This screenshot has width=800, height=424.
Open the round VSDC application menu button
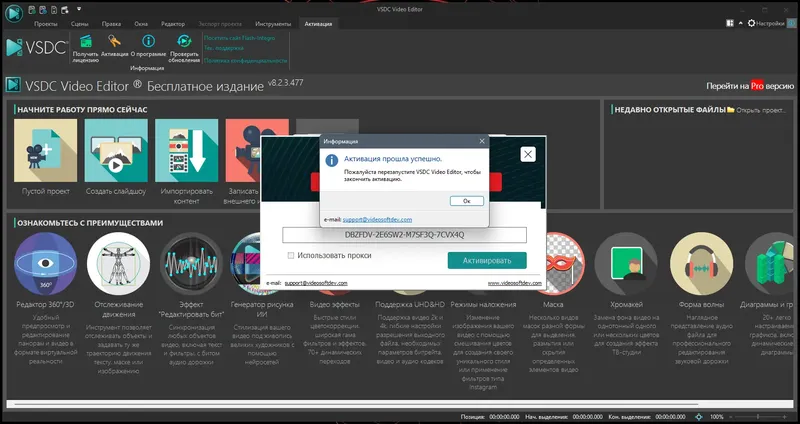(14, 12)
